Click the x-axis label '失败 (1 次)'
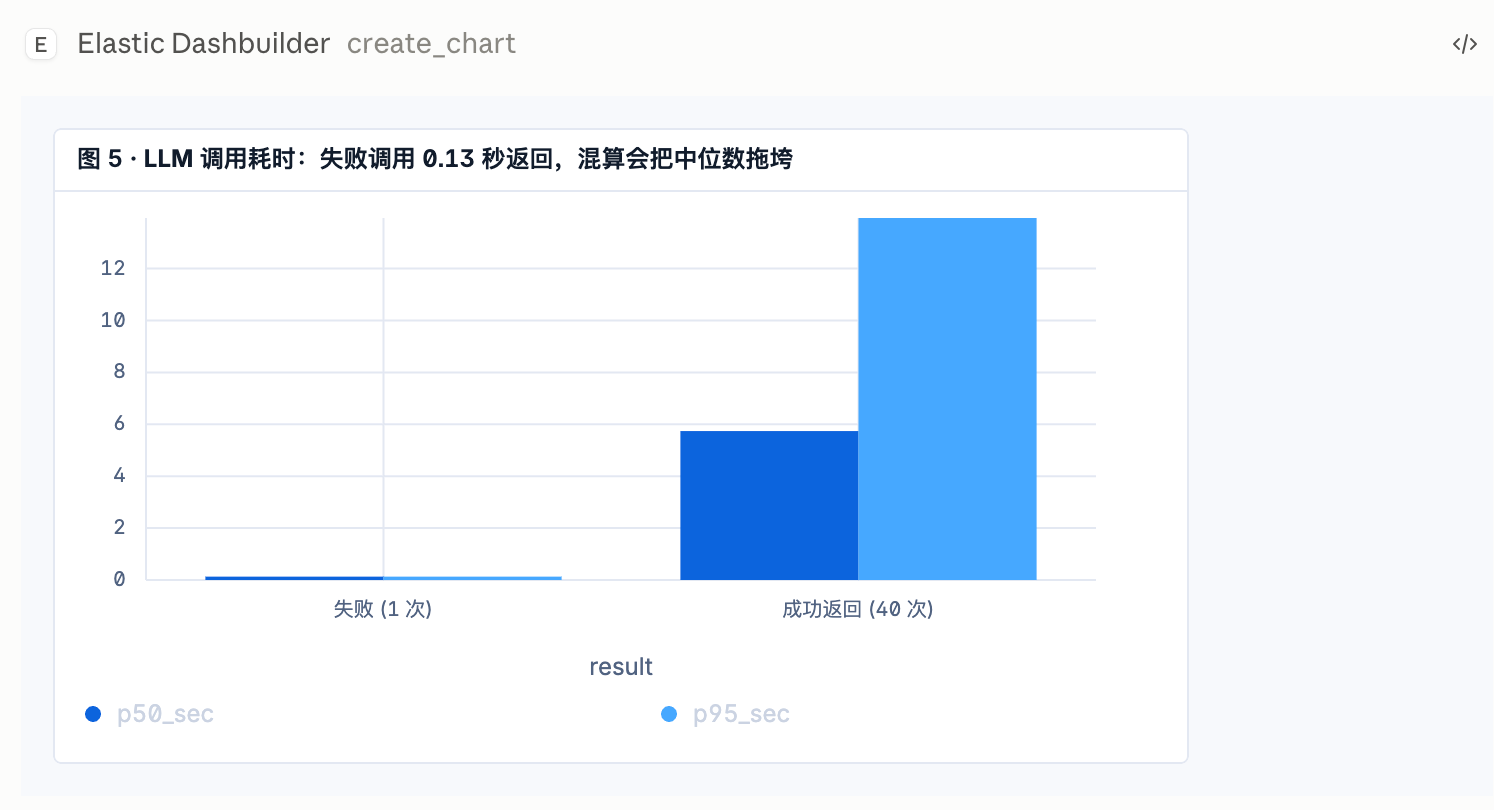This screenshot has height=810, width=1494. pyautogui.click(x=383, y=609)
